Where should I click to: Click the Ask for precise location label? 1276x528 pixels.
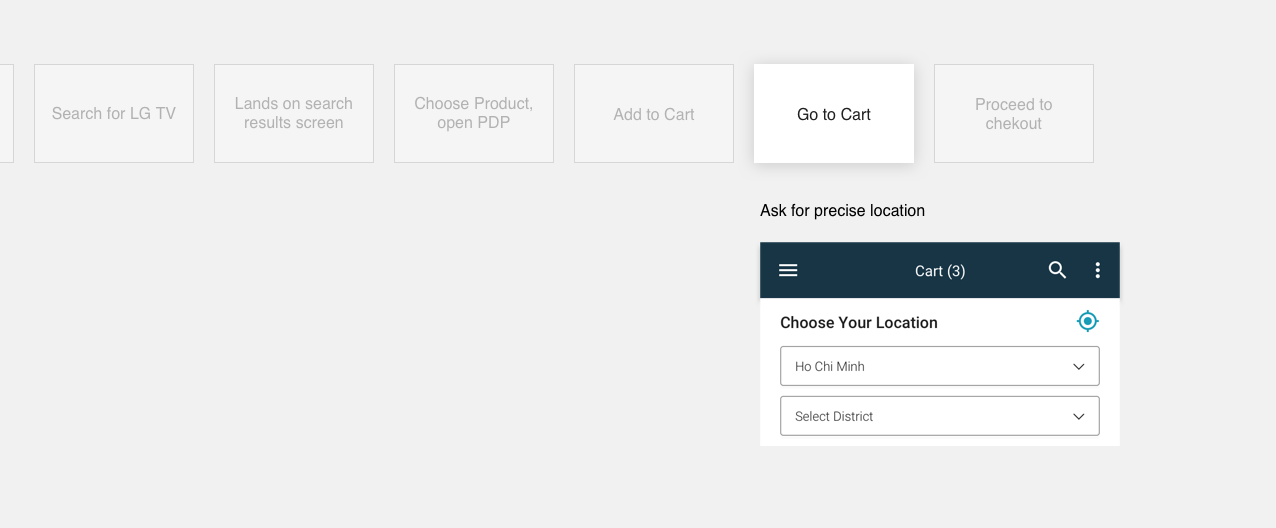(x=842, y=211)
